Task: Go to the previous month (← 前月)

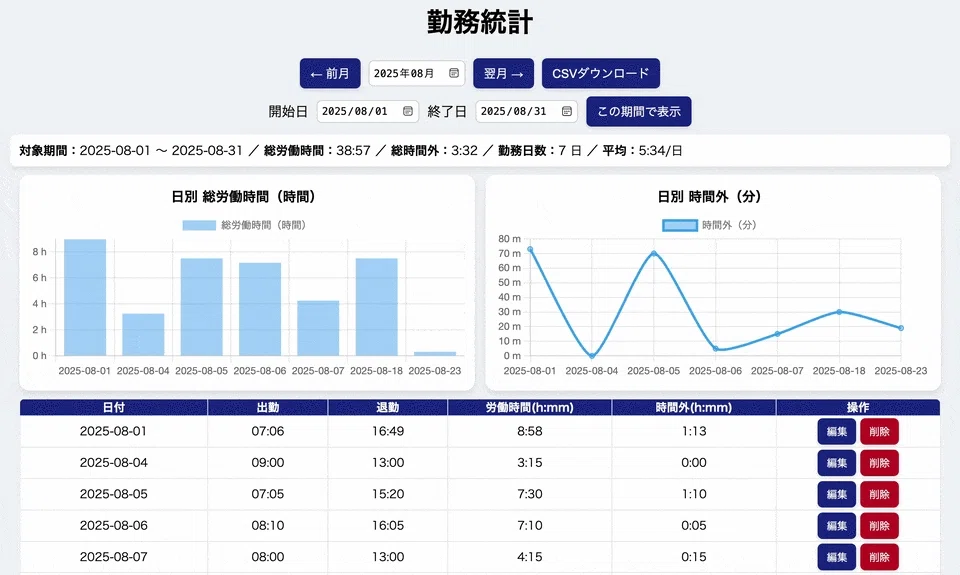Action: point(330,73)
